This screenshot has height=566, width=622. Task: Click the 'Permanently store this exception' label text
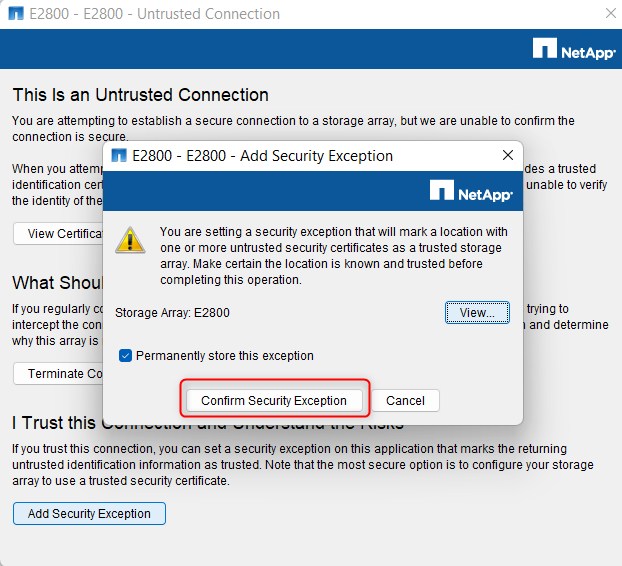(x=225, y=356)
